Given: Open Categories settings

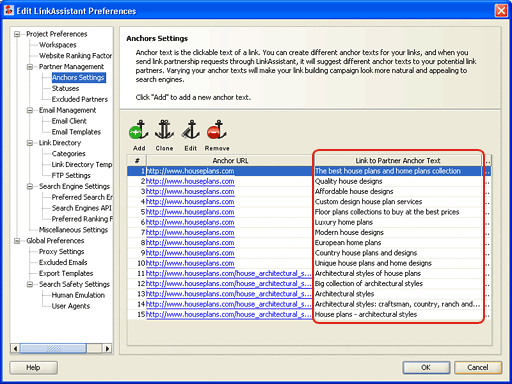Looking at the screenshot, I should [68, 154].
